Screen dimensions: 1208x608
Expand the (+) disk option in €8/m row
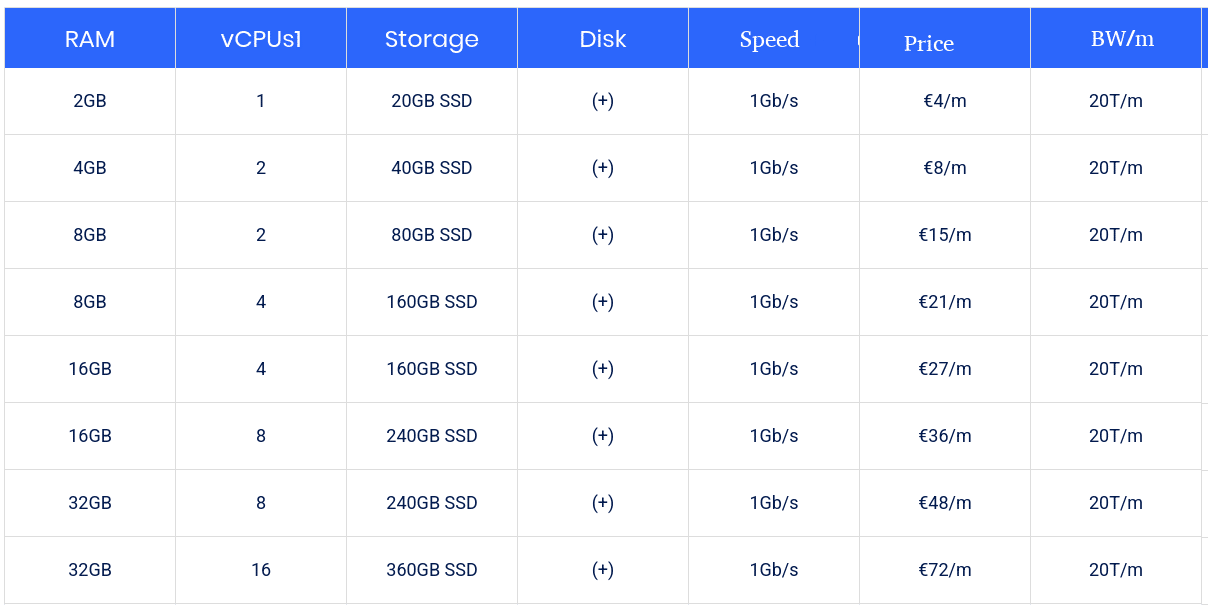click(602, 168)
